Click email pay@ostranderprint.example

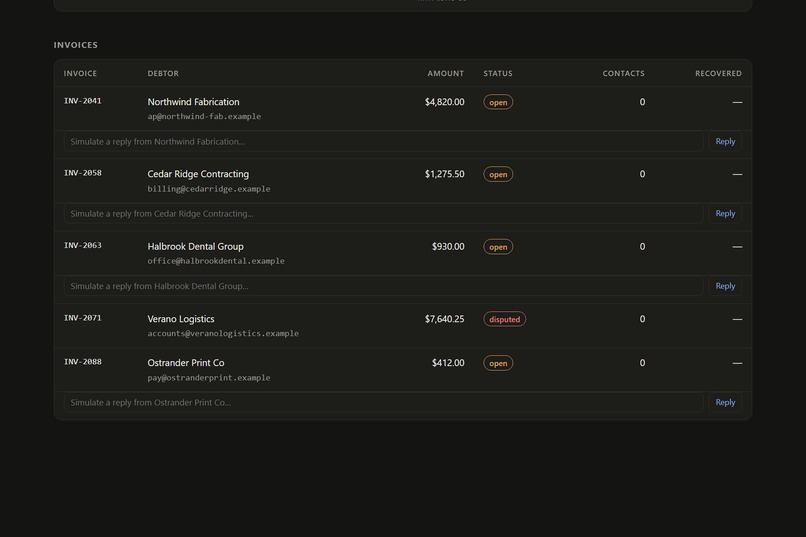click(x=209, y=378)
